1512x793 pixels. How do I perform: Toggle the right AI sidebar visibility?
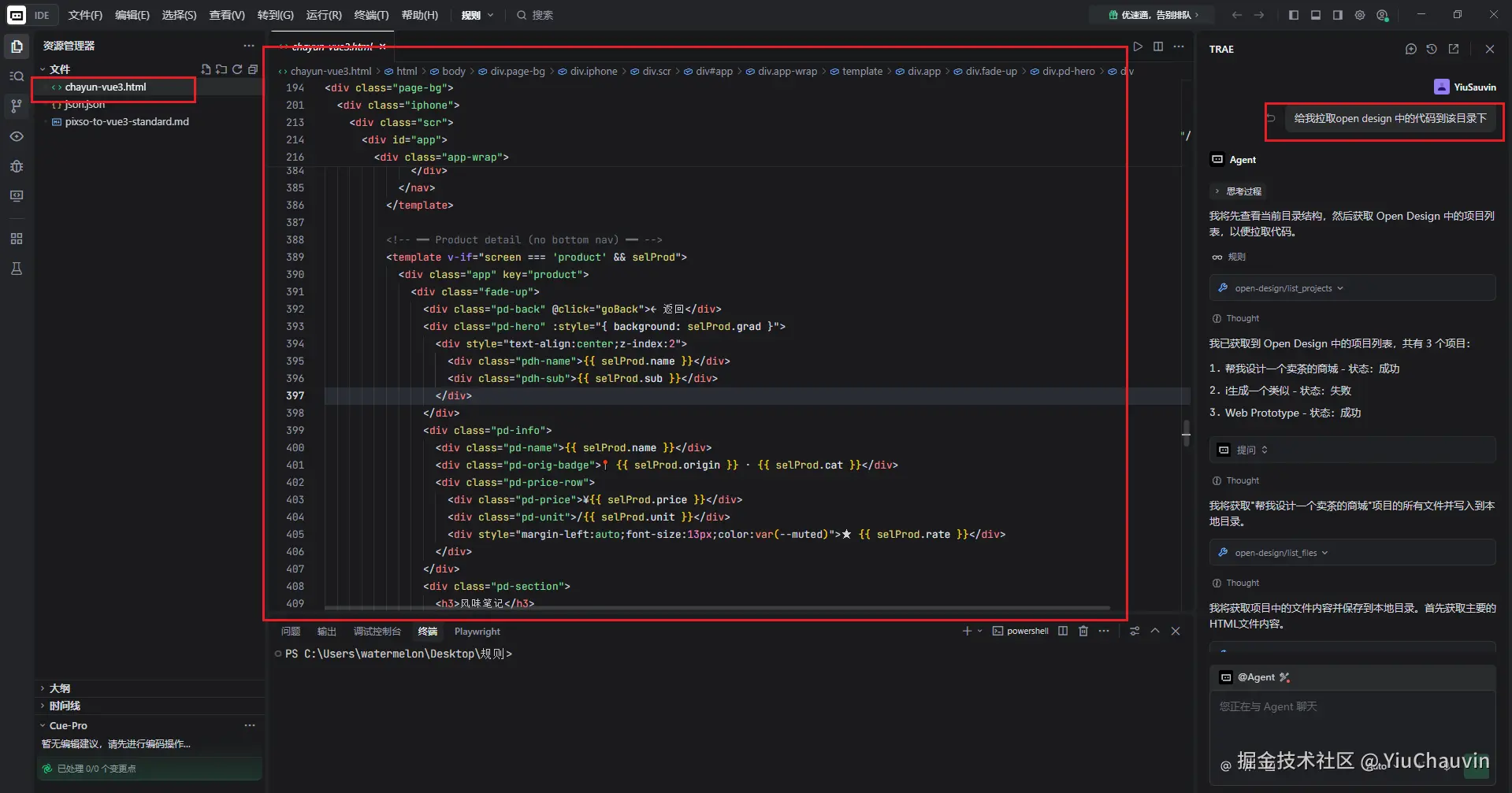1338,15
